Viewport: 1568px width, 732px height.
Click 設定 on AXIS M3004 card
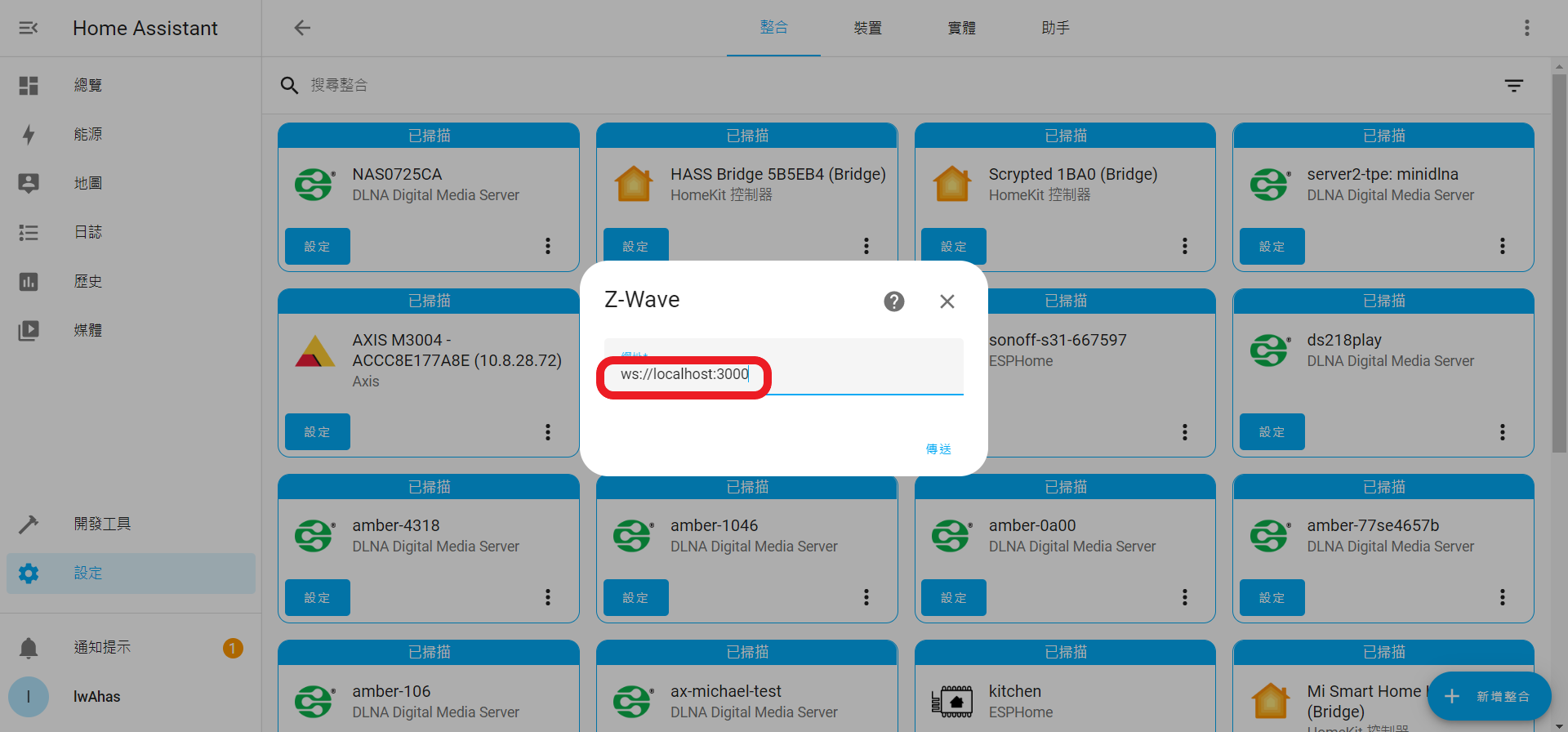318,432
